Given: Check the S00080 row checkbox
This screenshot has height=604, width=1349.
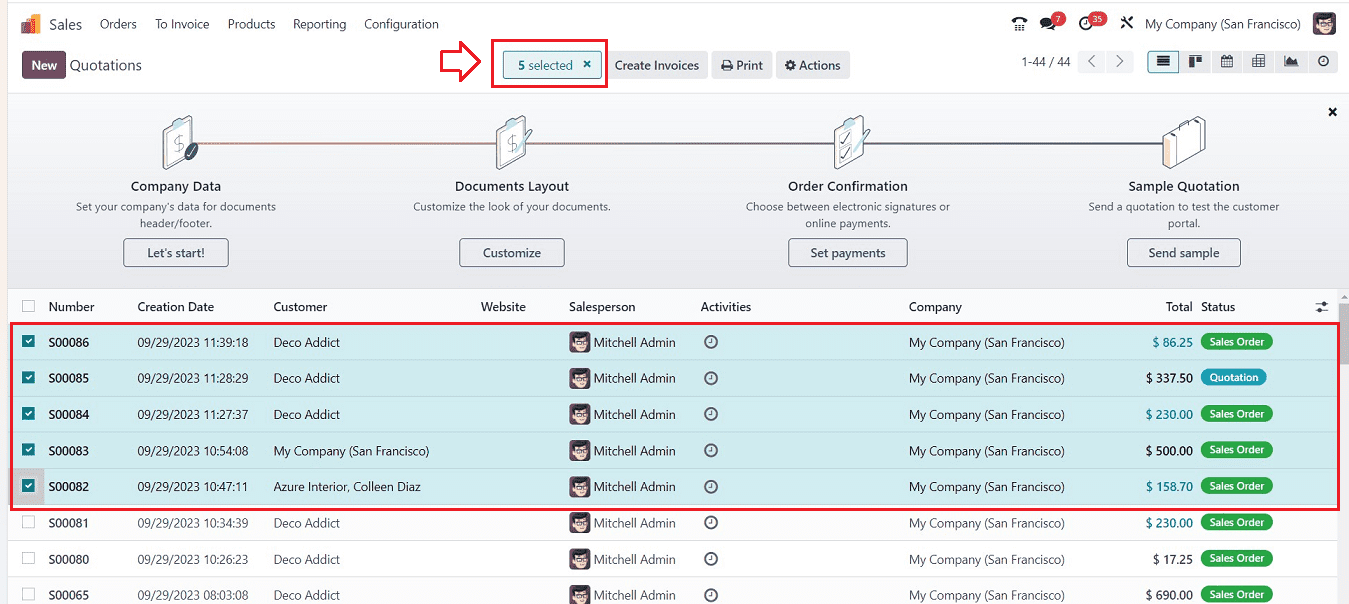Looking at the screenshot, I should [28, 558].
